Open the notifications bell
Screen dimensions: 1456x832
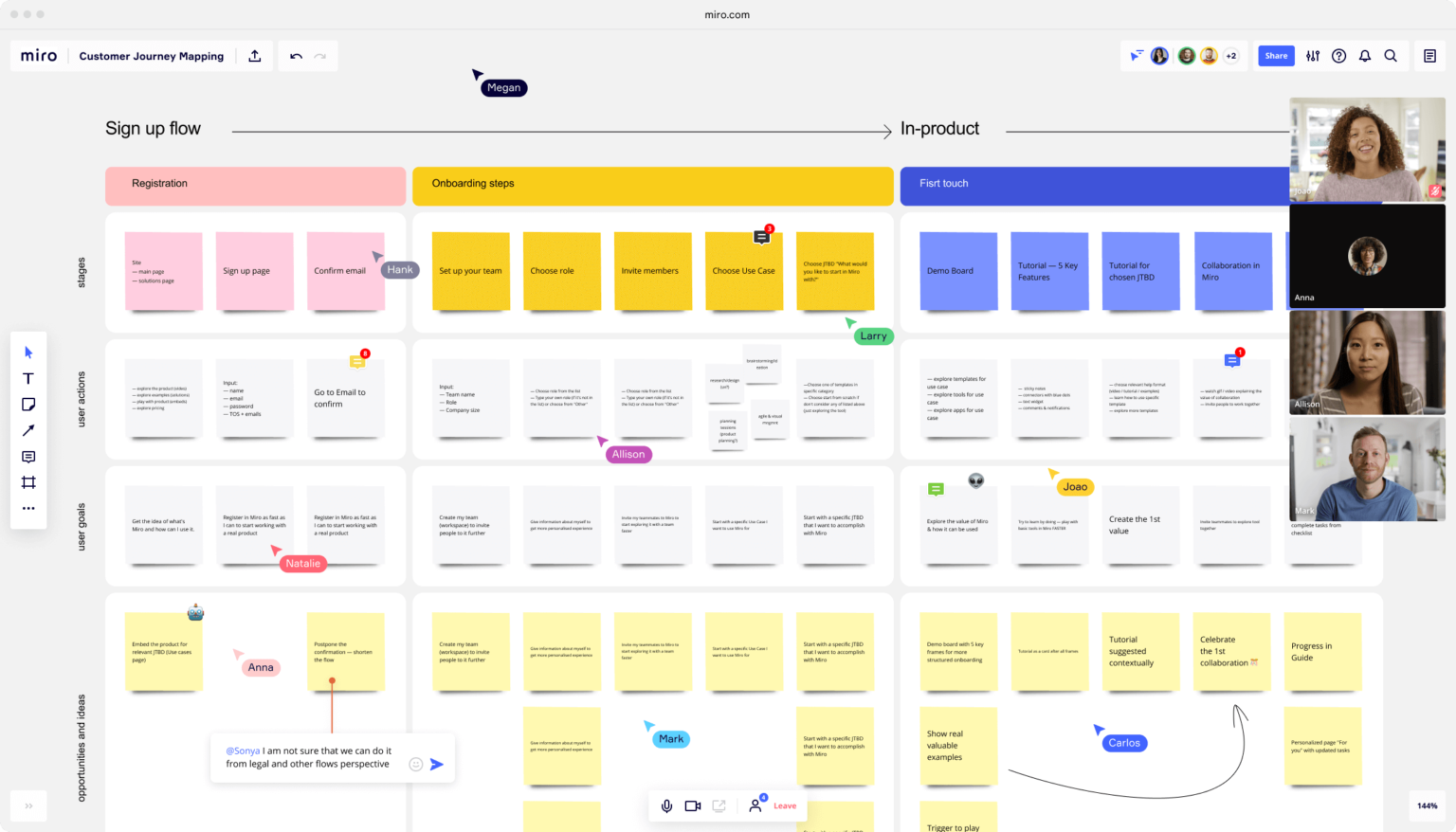(x=1365, y=56)
